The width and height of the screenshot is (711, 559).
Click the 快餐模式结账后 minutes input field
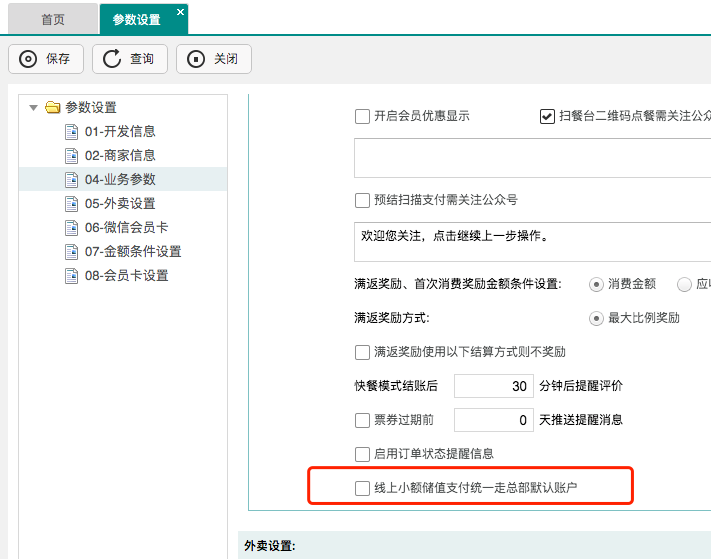[494, 386]
